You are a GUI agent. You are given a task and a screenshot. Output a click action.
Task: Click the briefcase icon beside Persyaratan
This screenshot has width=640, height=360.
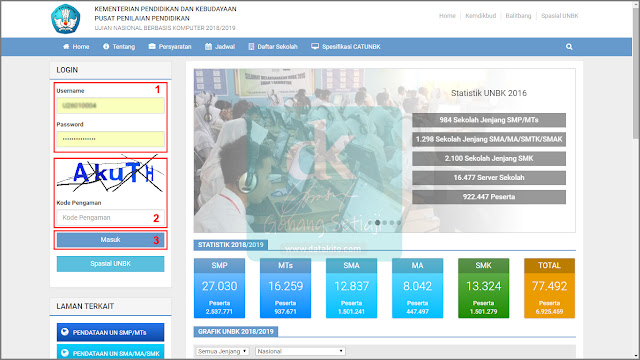click(x=152, y=47)
